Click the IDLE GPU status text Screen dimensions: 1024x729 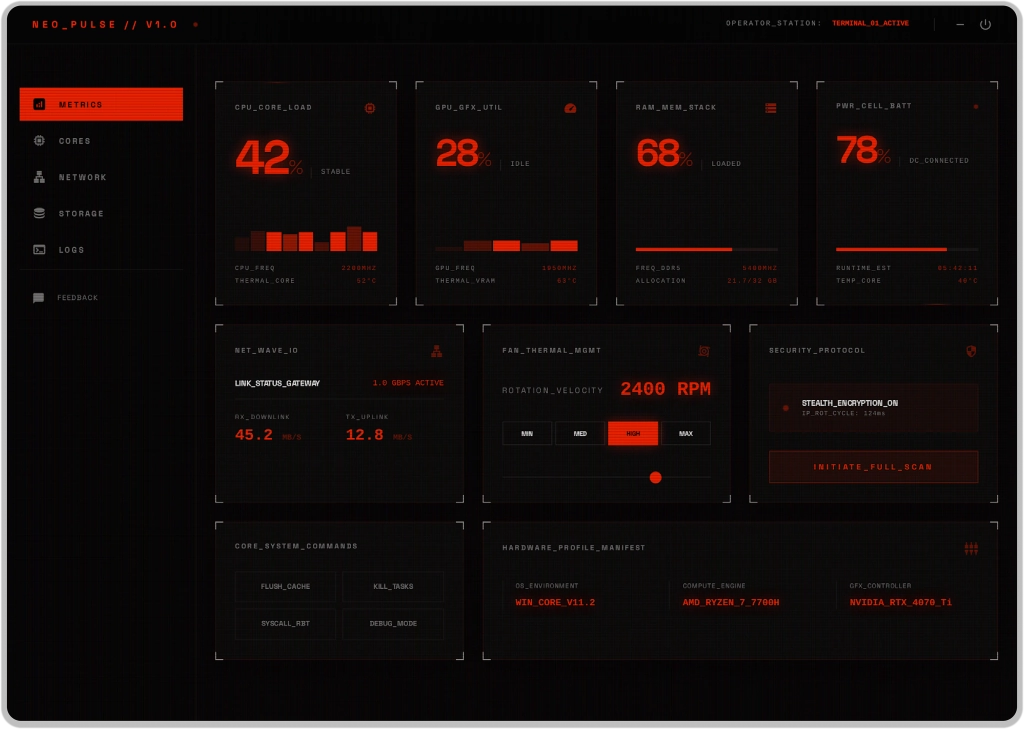click(520, 164)
